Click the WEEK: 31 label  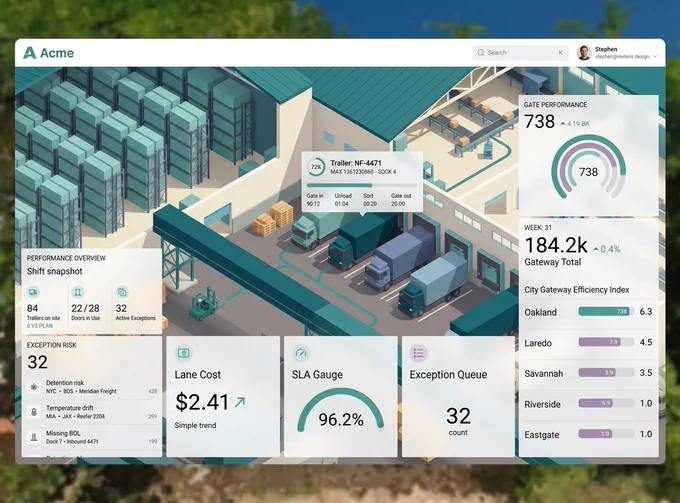click(538, 227)
